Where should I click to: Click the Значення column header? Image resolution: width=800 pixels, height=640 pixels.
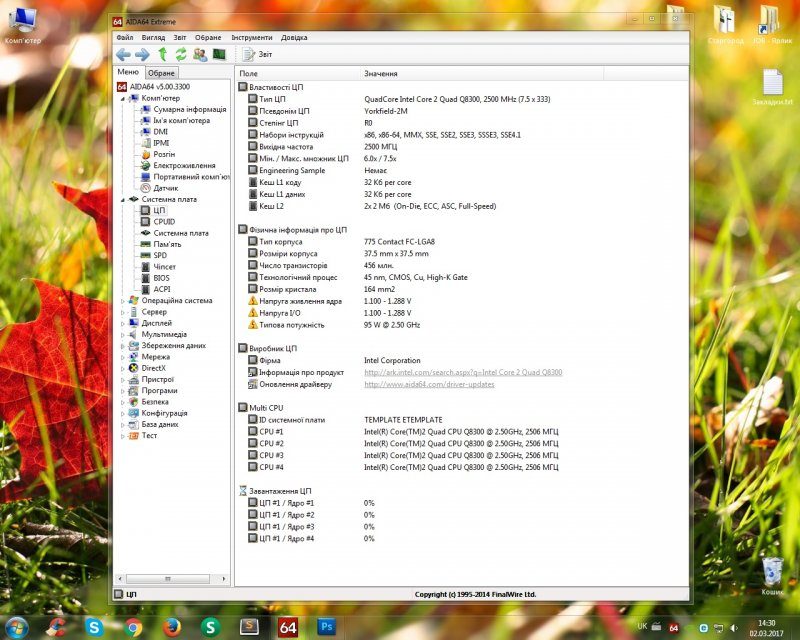(x=381, y=74)
